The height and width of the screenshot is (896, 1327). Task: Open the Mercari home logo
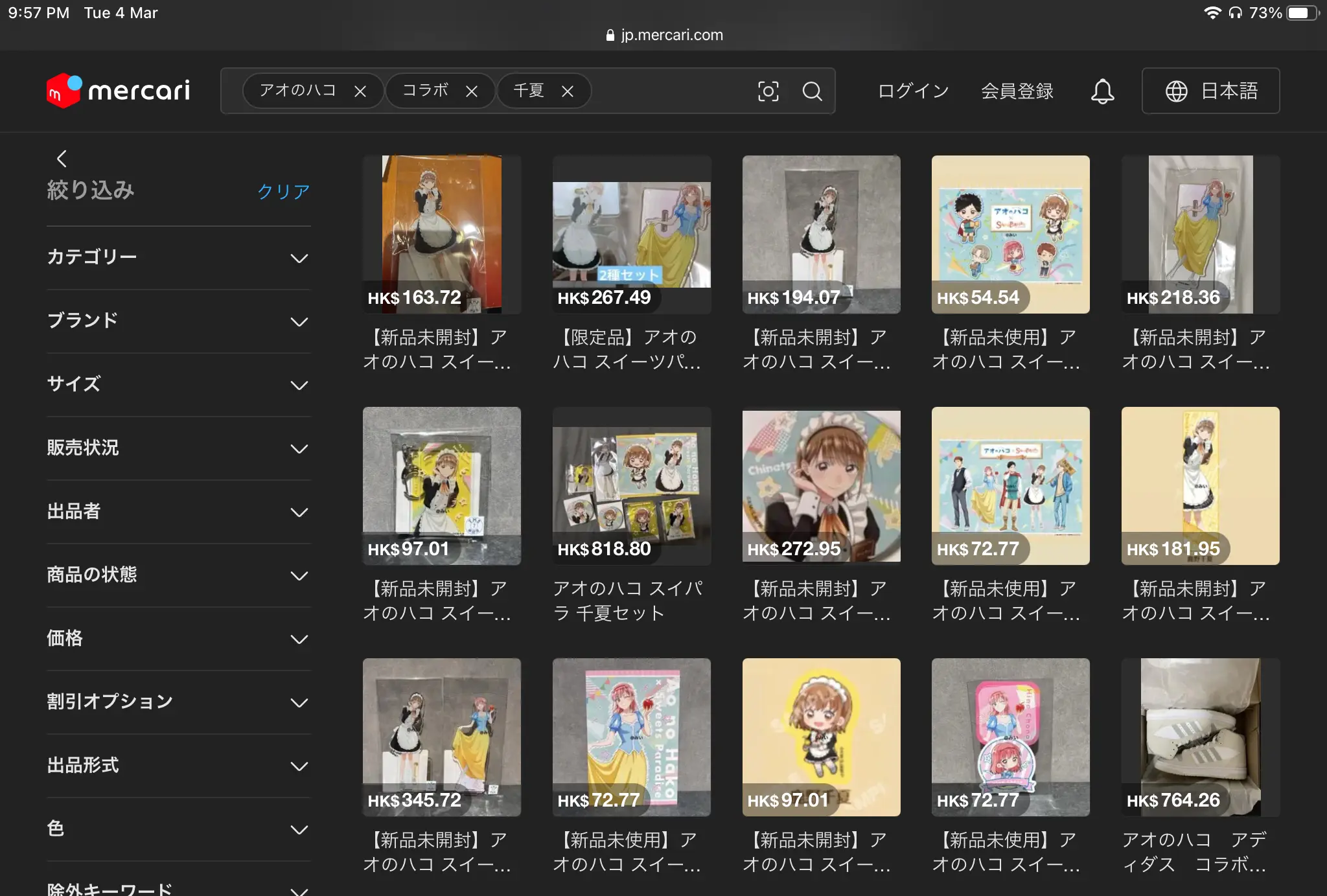(x=119, y=91)
